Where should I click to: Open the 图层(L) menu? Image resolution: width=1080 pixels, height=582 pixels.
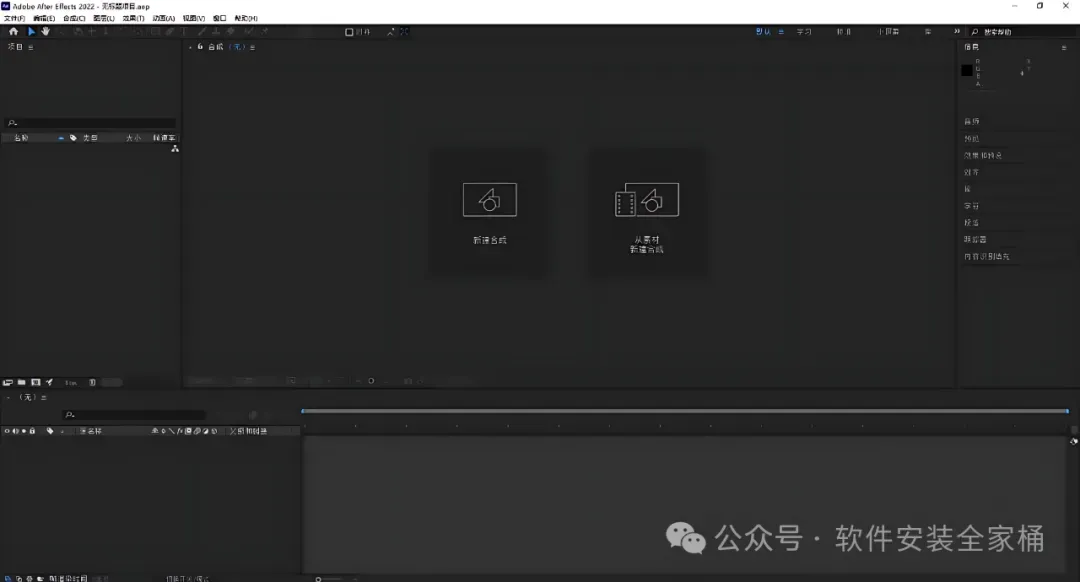coord(104,18)
